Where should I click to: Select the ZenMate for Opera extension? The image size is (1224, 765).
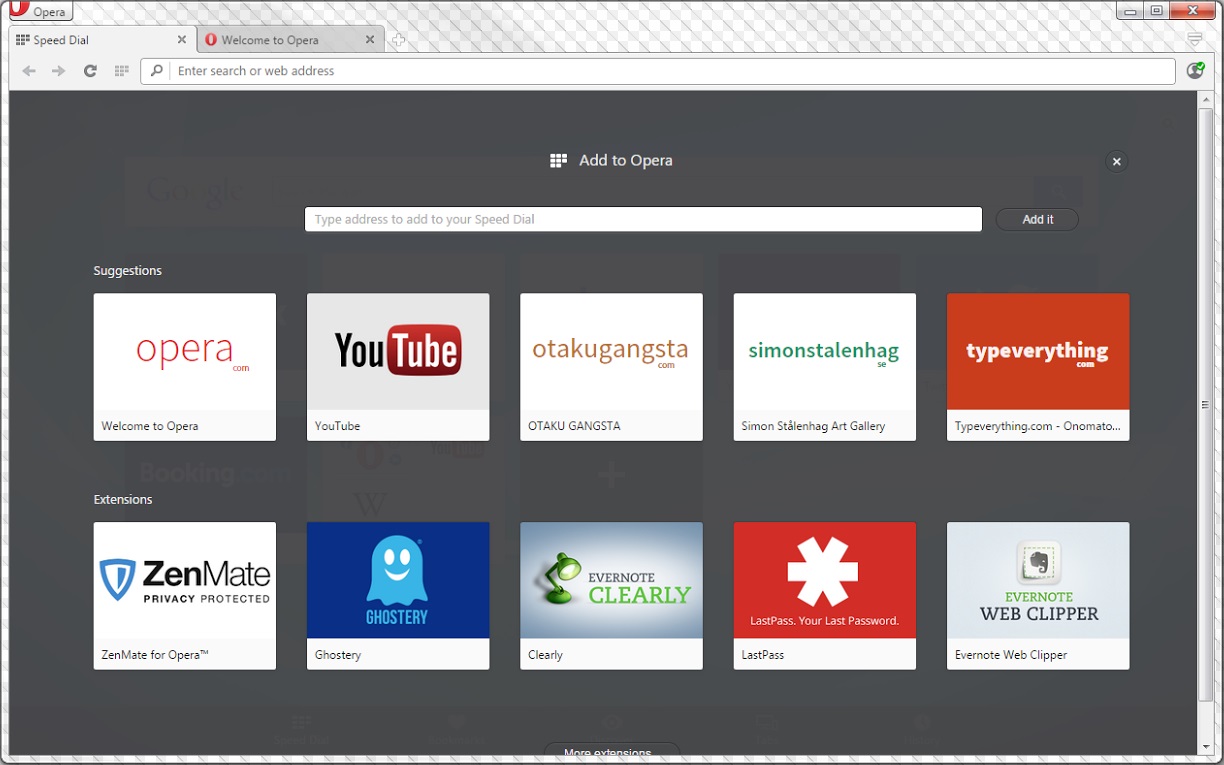coord(185,595)
